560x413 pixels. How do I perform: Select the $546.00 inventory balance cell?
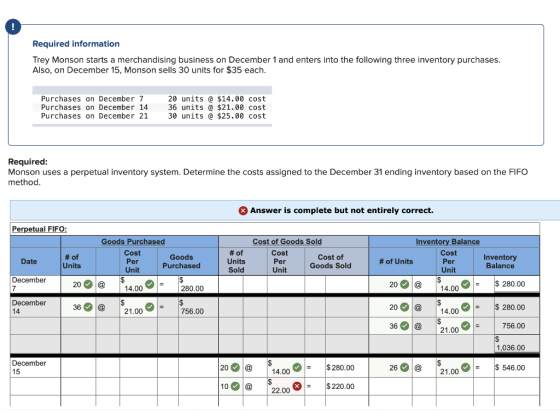517,368
